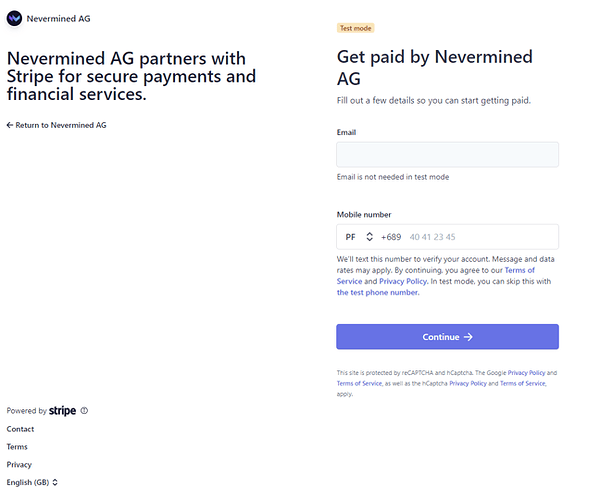Open Google Terms of Service link
Screen dimensions: 600x500
click(358, 383)
